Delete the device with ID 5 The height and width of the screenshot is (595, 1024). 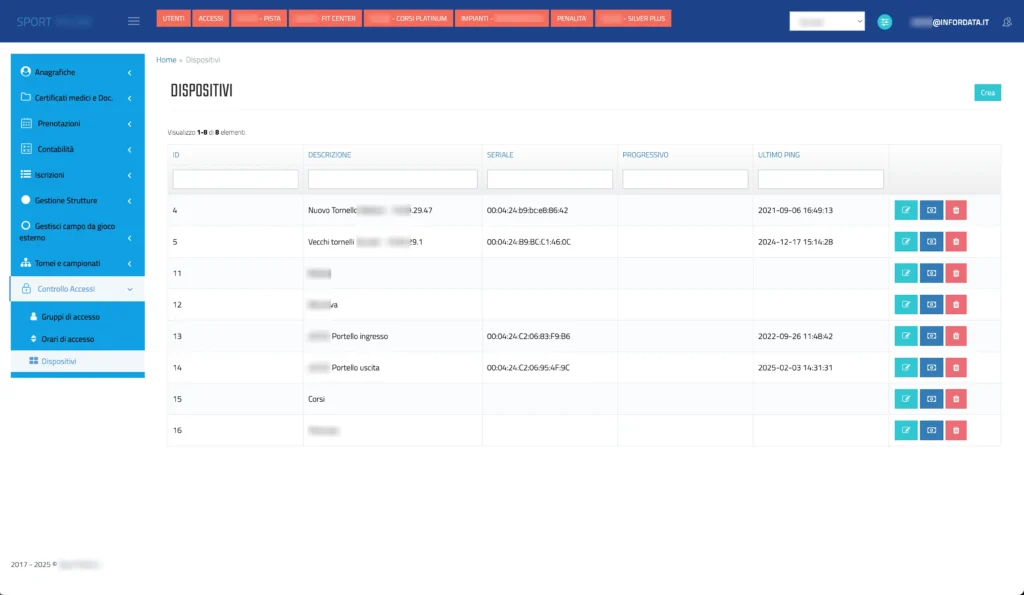(956, 242)
